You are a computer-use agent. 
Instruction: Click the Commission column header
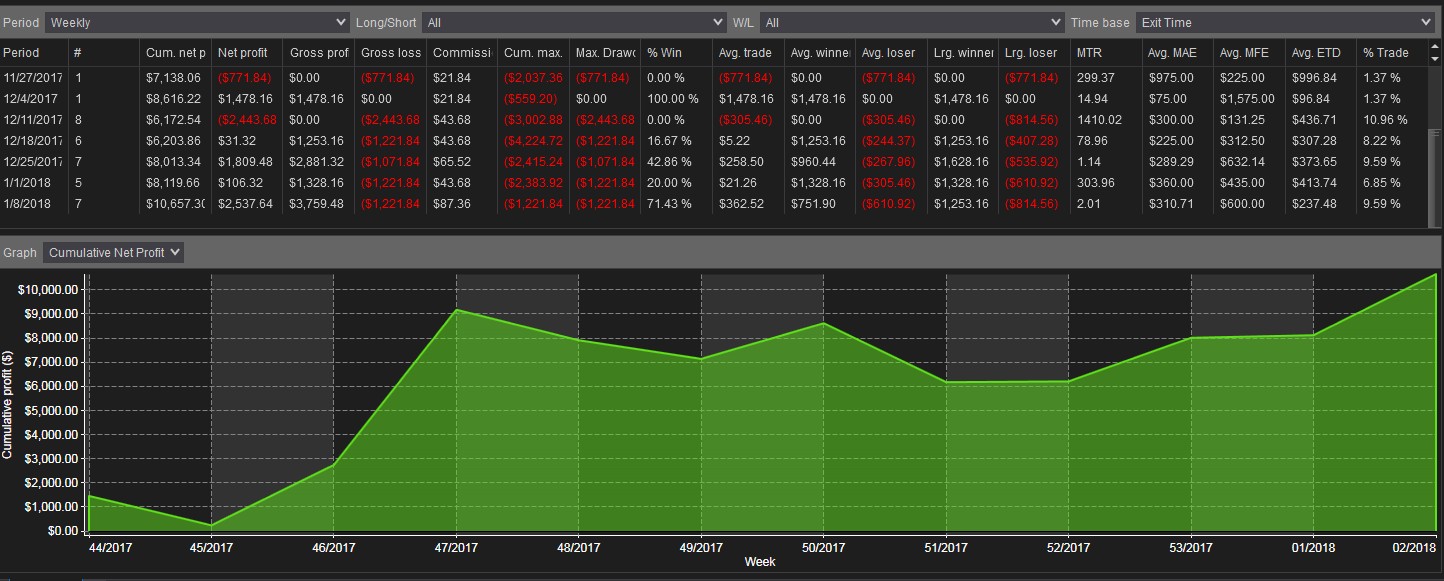coord(462,52)
